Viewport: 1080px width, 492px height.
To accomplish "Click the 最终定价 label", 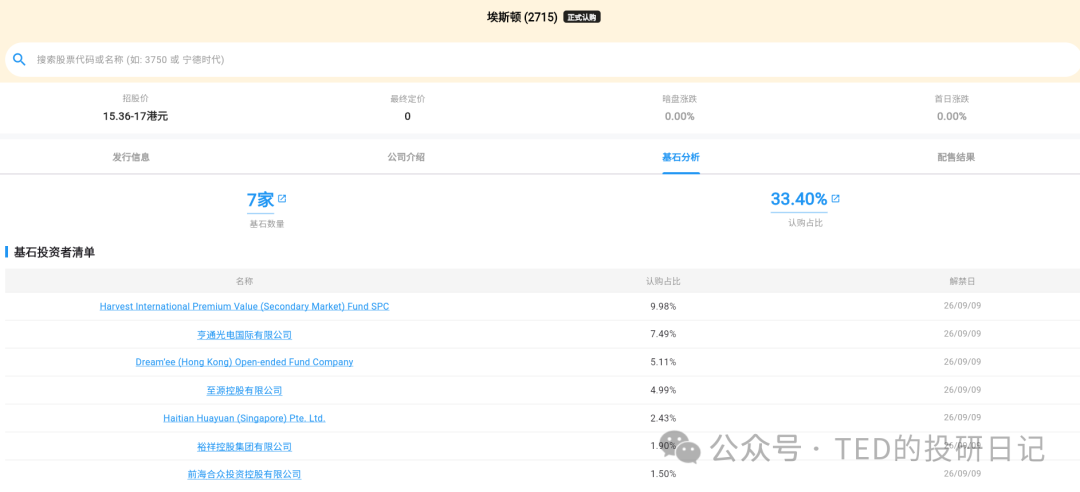I will 408,99.
